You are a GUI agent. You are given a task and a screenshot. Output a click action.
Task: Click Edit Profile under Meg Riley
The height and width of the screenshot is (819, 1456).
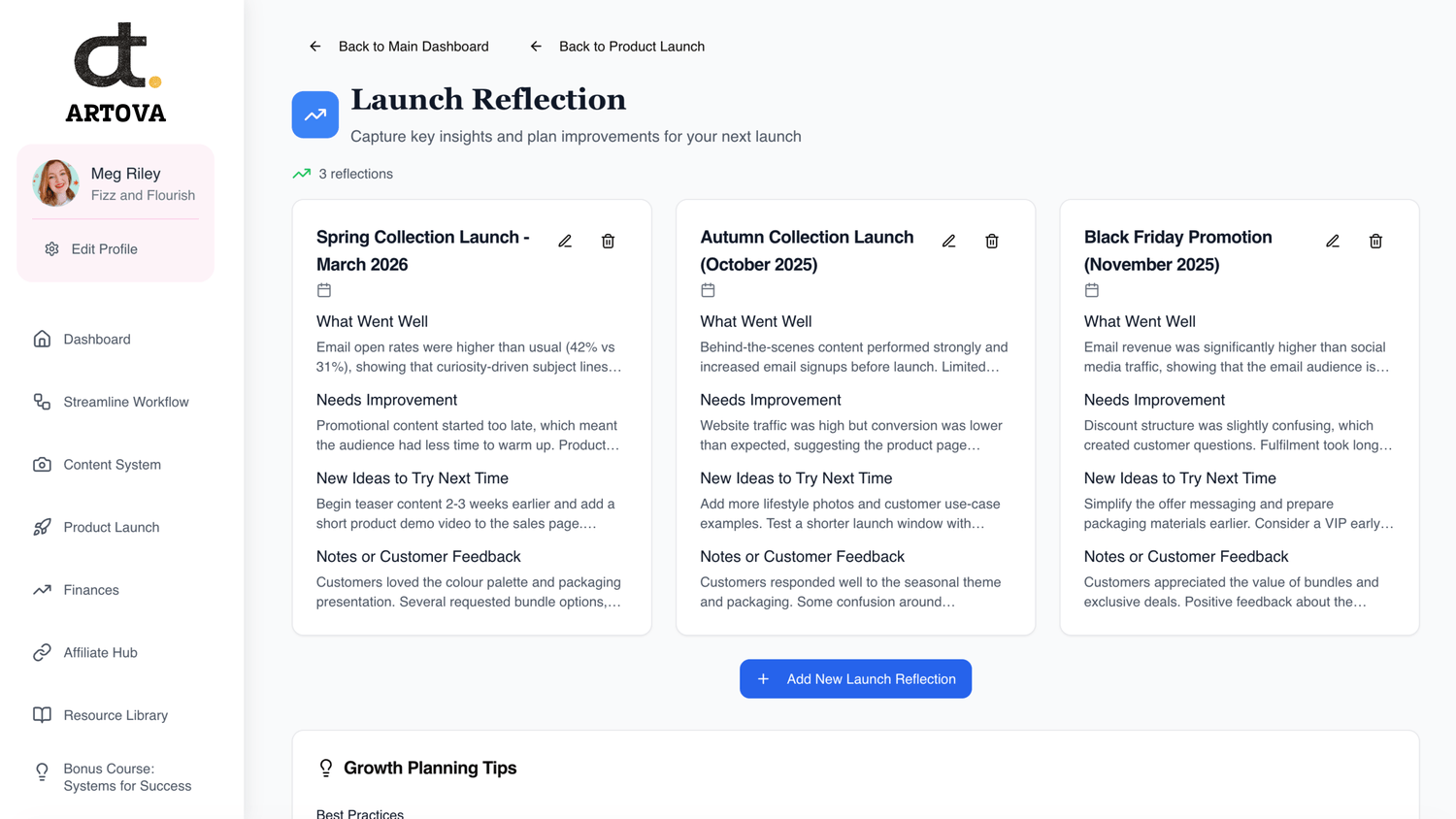click(x=103, y=249)
